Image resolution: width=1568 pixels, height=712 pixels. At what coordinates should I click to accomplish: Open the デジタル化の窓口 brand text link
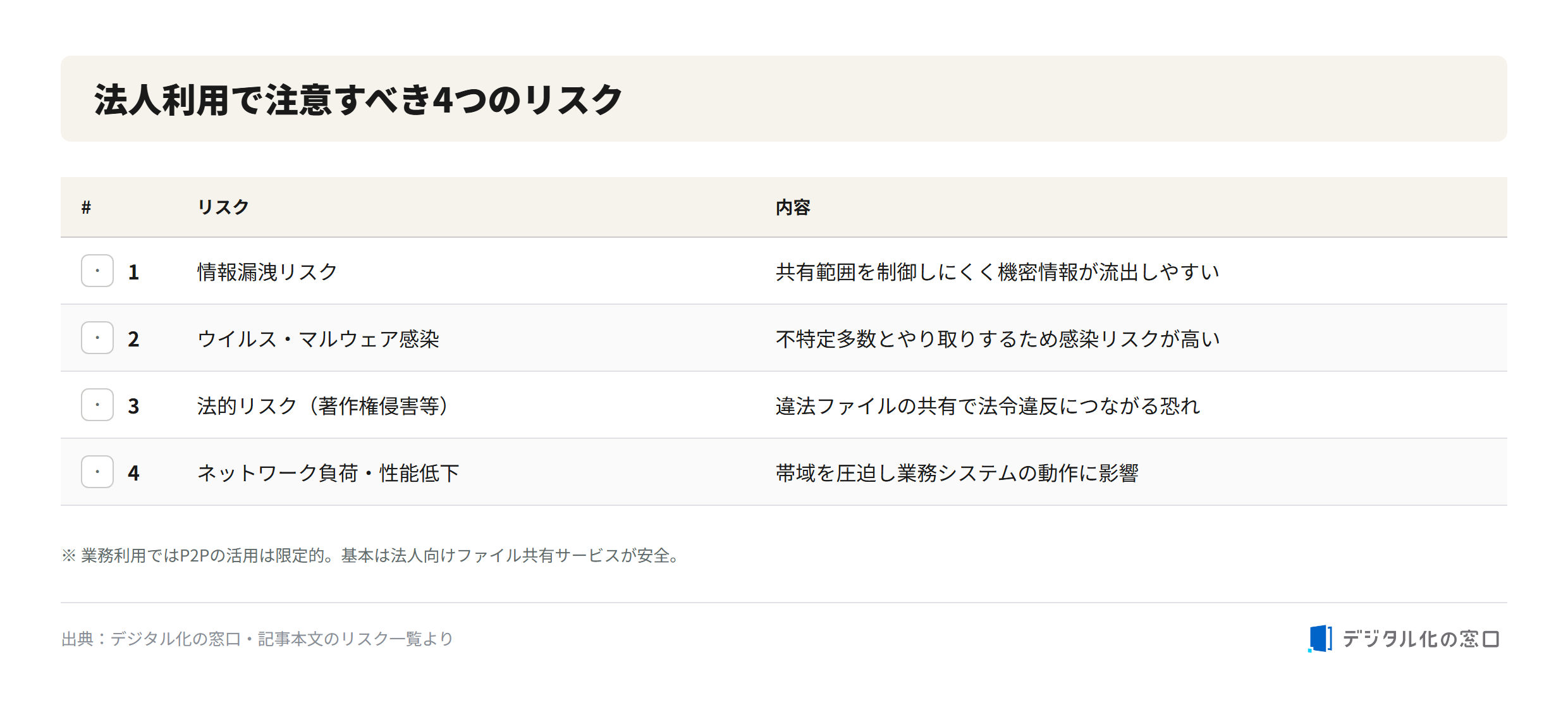pos(1421,639)
